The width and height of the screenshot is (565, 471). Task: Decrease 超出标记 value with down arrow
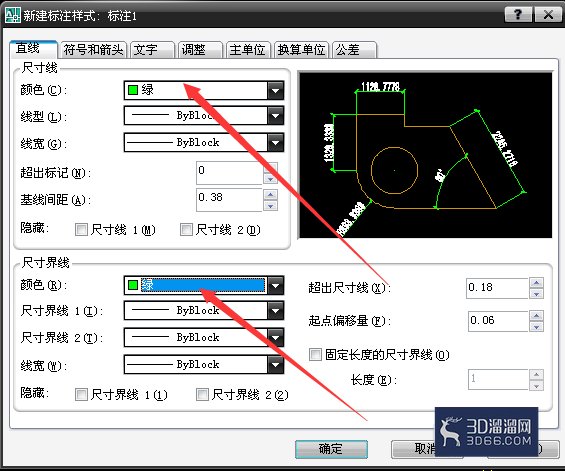point(271,179)
